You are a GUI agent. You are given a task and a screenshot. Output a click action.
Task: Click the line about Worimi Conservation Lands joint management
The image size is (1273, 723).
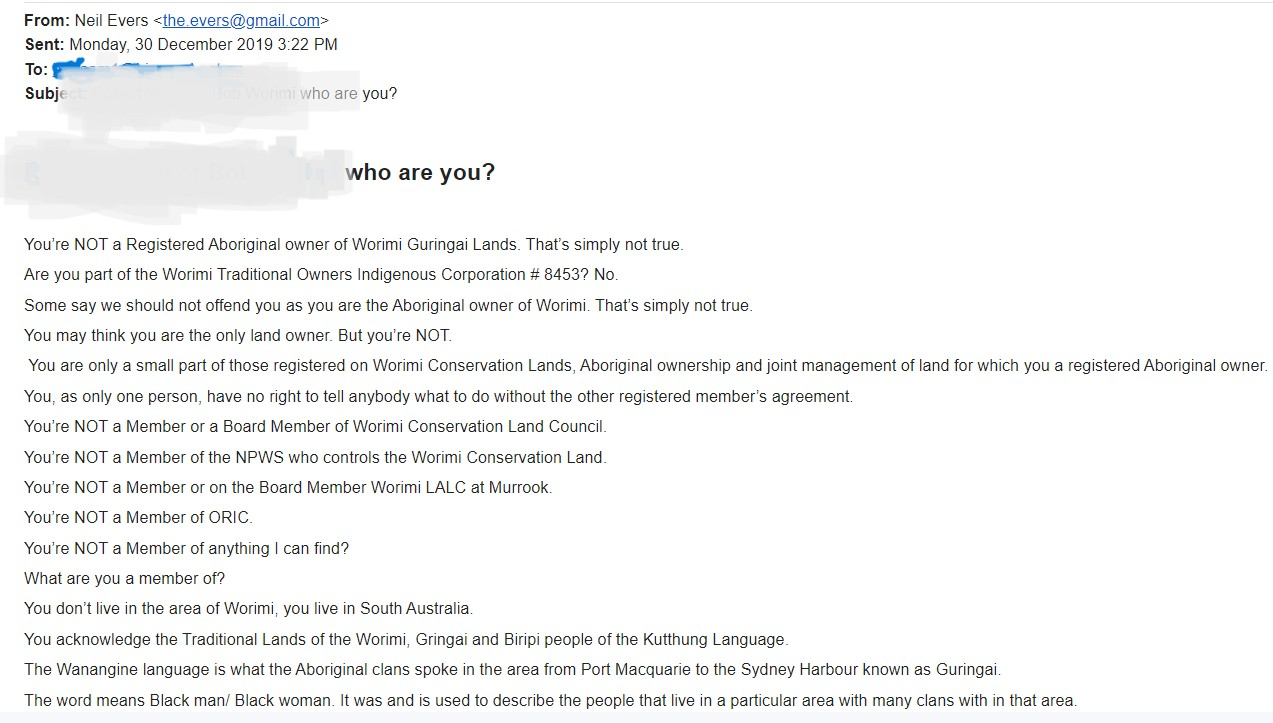[x=647, y=366]
